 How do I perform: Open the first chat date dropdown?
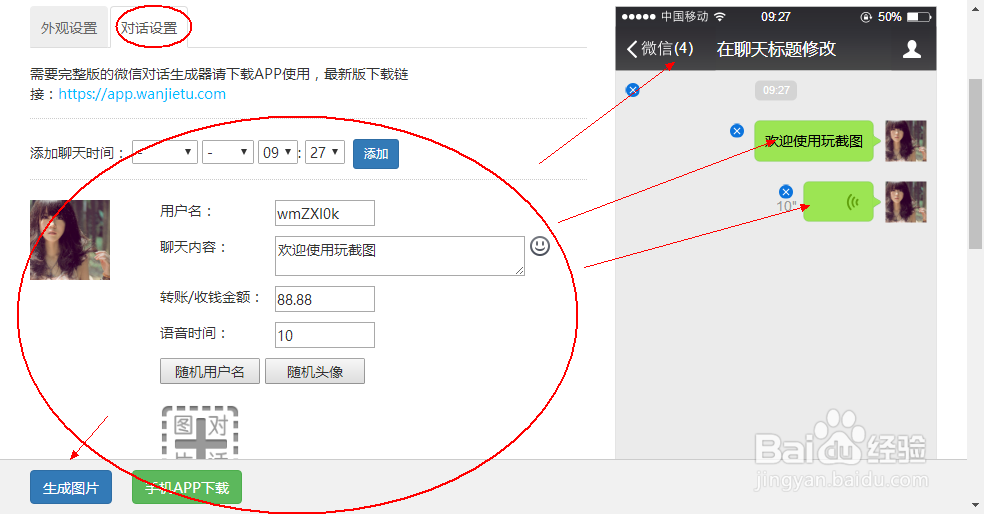[x=164, y=153]
